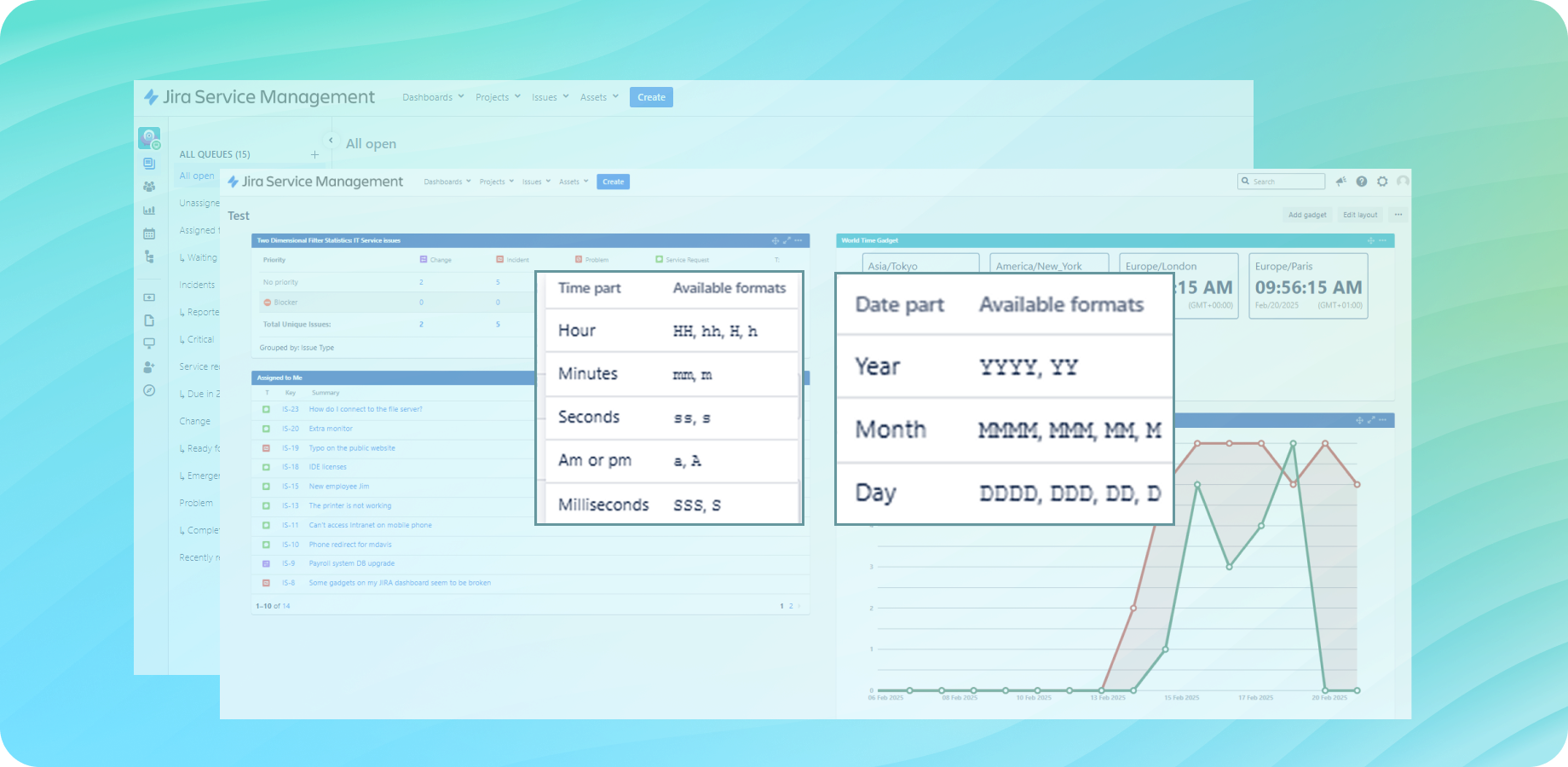Open the user profile avatar
Screen dimensions: 1568x767
click(1403, 182)
